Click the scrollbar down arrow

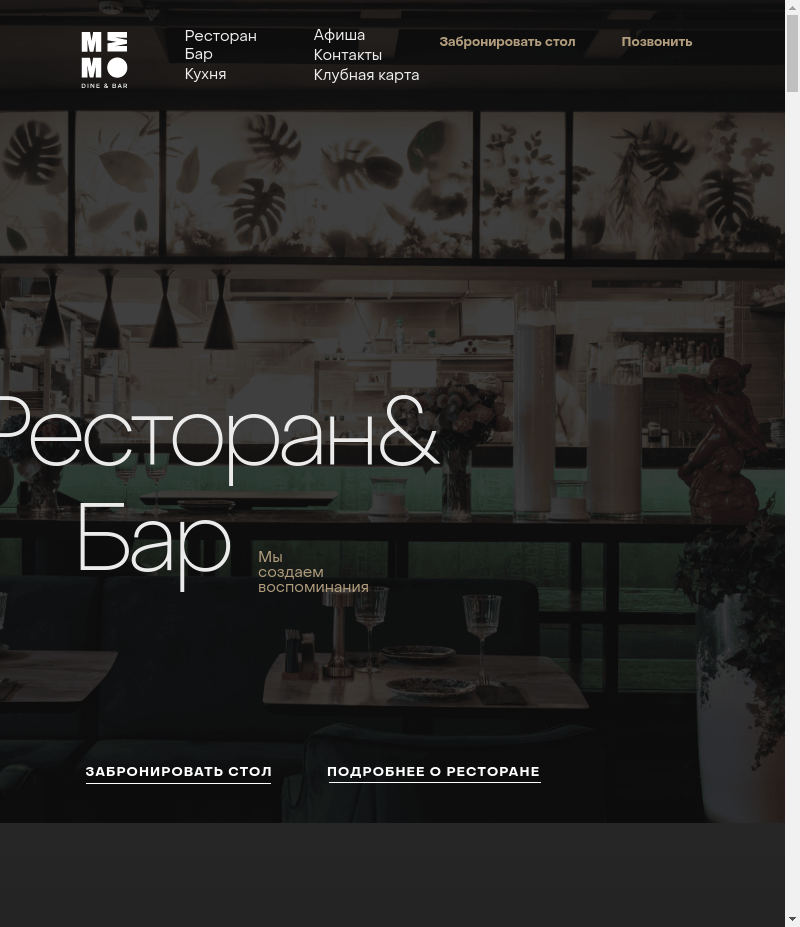792,920
